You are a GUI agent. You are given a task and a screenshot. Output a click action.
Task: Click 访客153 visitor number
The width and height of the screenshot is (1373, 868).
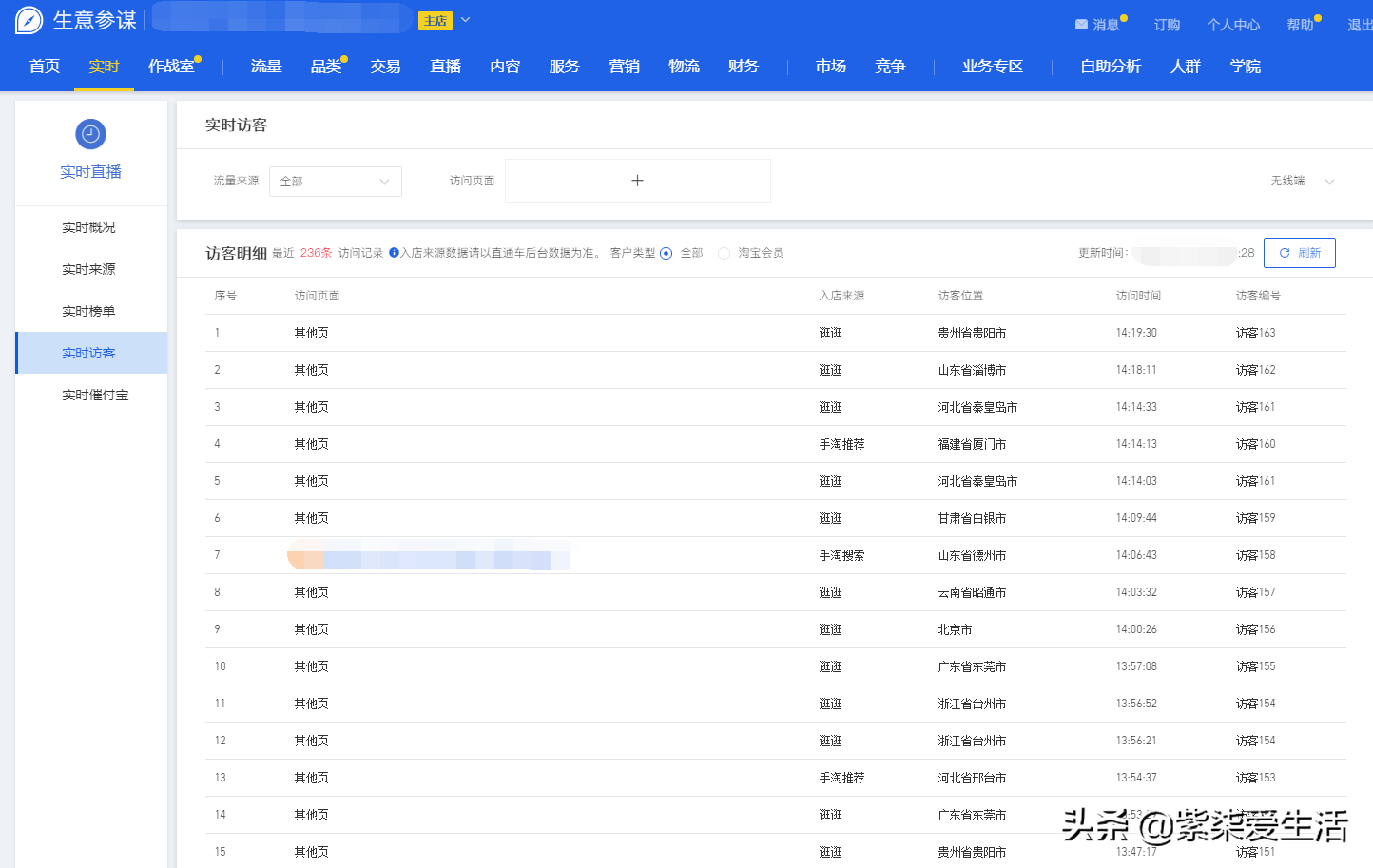[x=1255, y=778]
